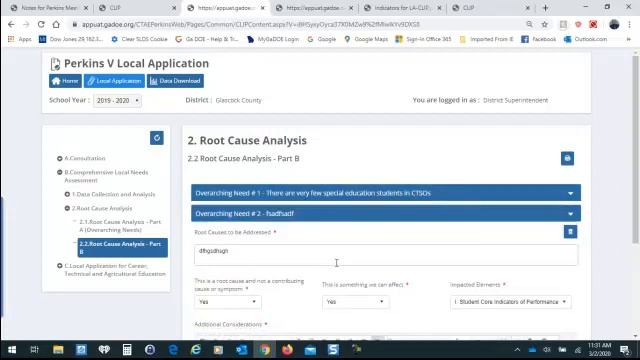Screen dimensions: 640x360
Task: Open the Windows Start menu
Action: [12, 350]
